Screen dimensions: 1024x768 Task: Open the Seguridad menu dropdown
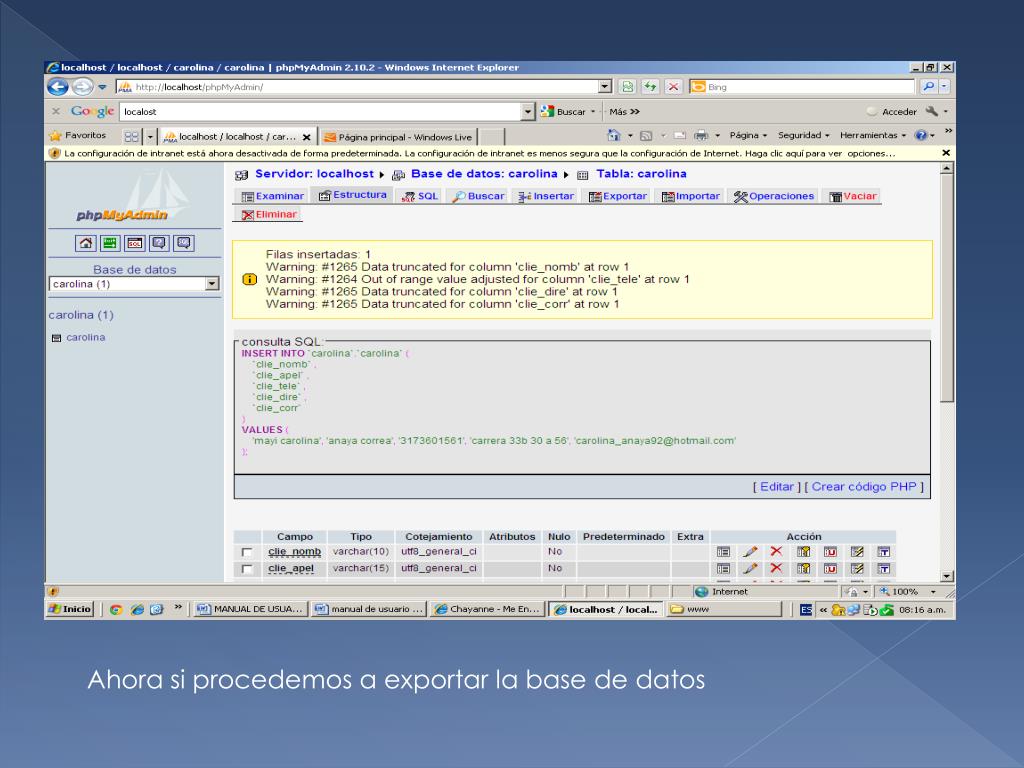[x=803, y=135]
